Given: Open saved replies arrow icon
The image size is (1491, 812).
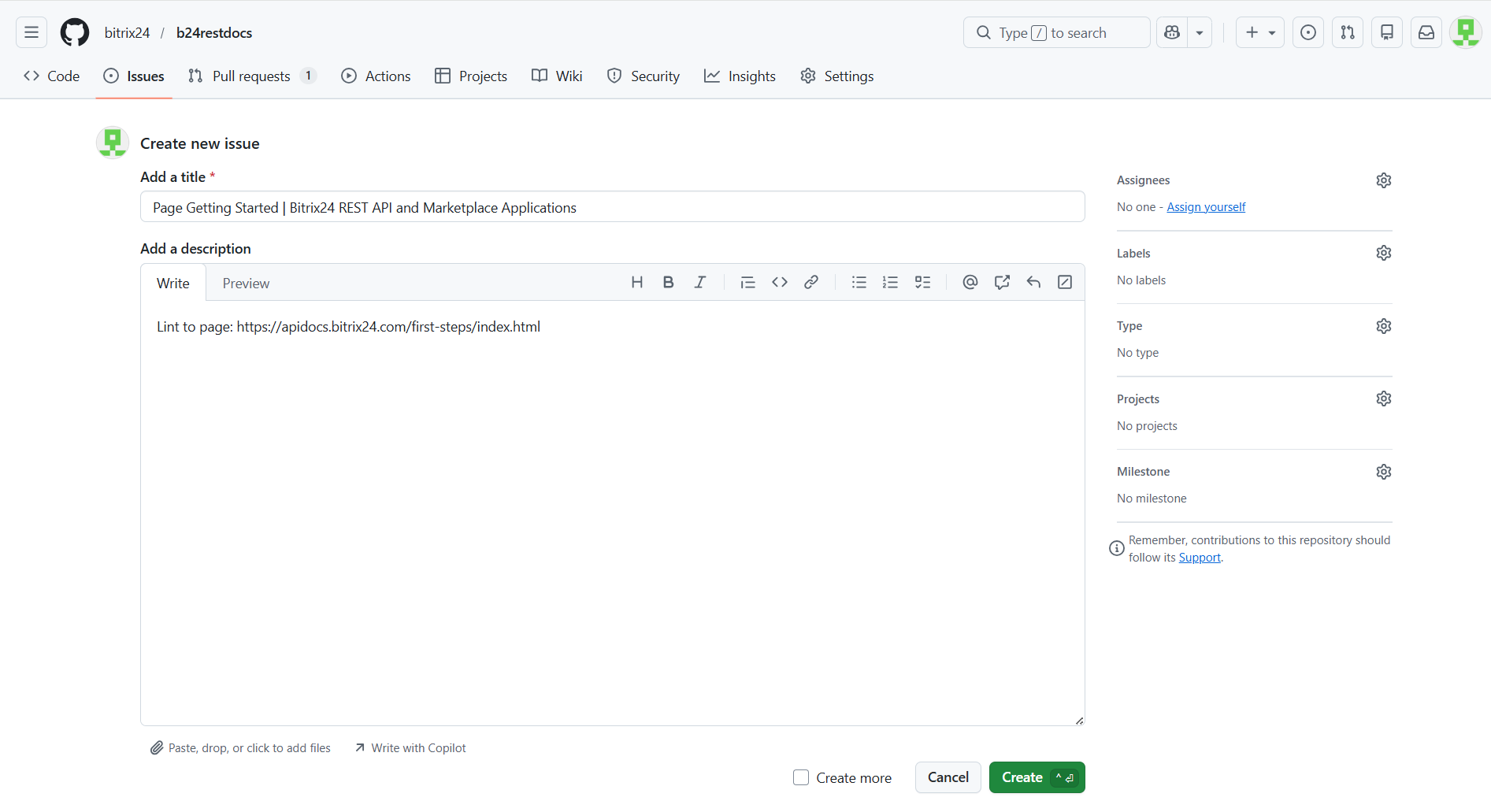Looking at the screenshot, I should pyautogui.click(x=1033, y=283).
